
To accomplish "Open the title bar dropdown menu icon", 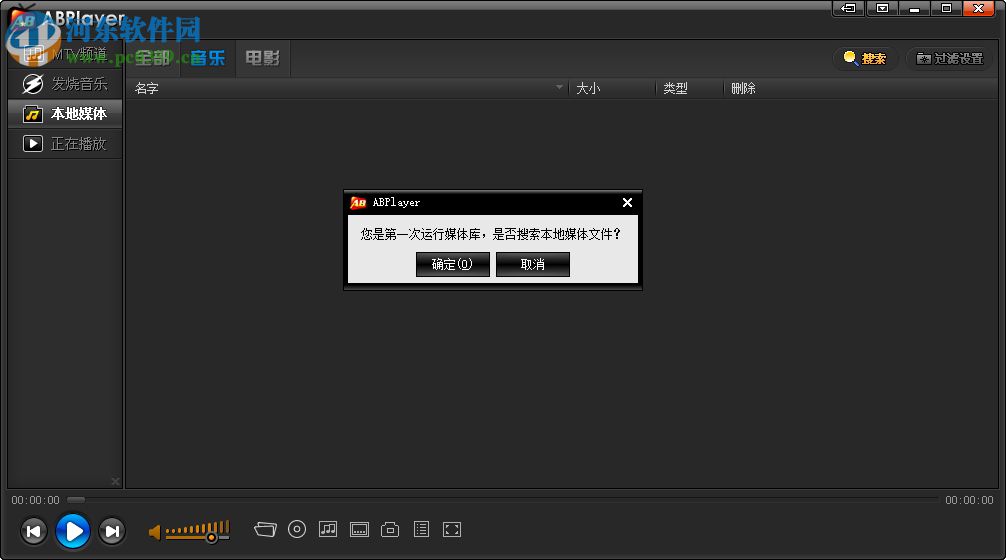I will coord(882,8).
